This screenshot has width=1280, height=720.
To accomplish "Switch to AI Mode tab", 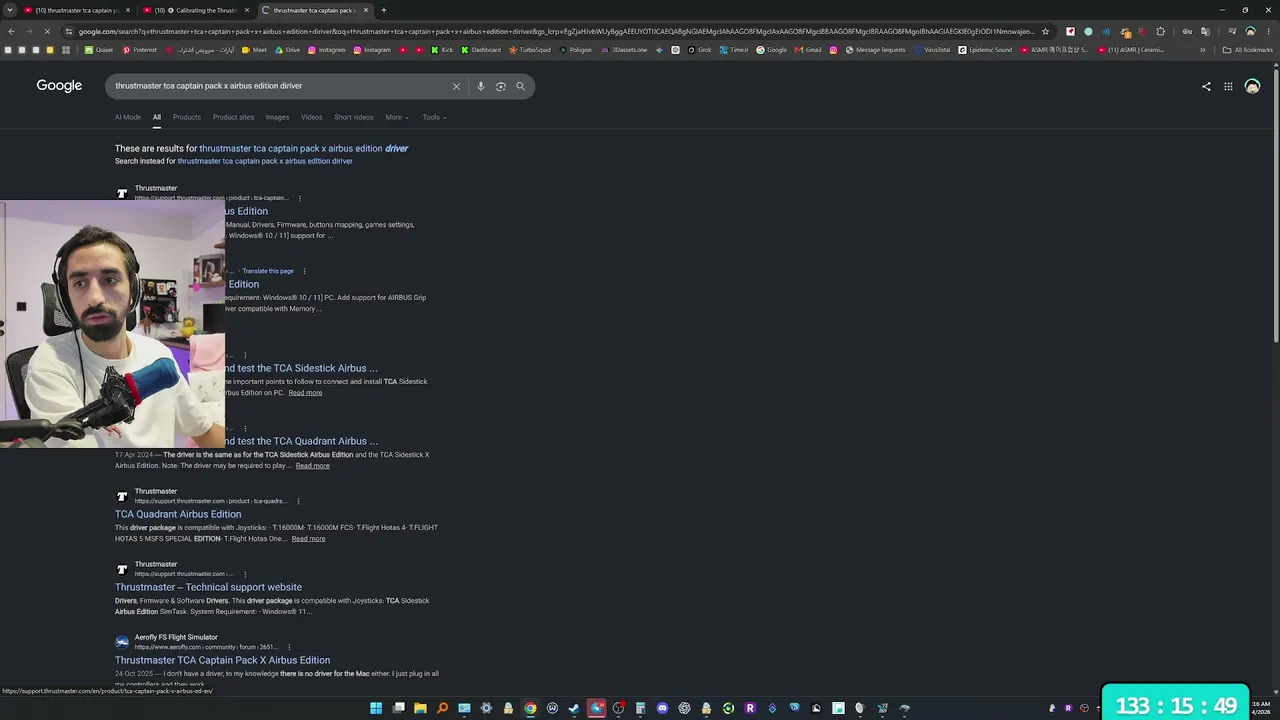I will (128, 117).
